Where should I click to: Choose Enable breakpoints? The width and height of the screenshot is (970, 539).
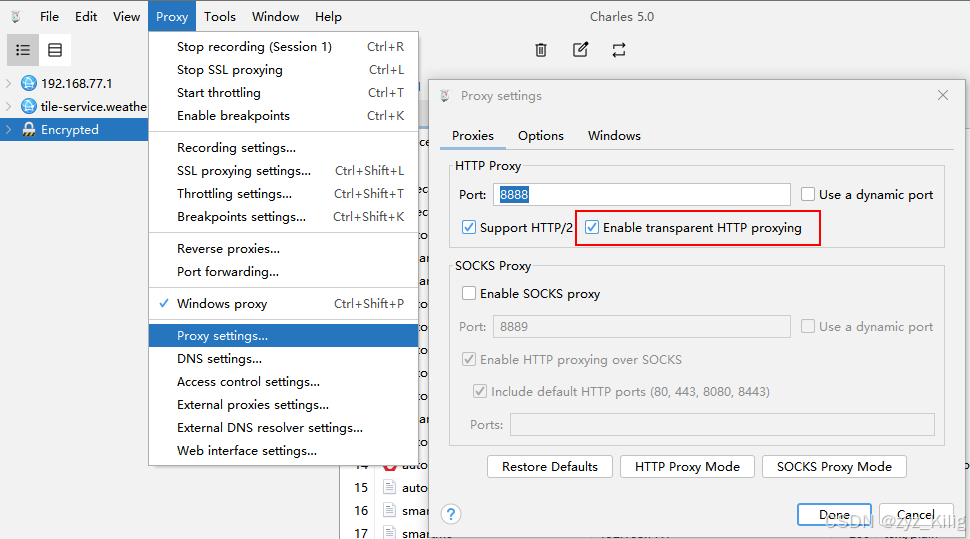(x=283, y=116)
